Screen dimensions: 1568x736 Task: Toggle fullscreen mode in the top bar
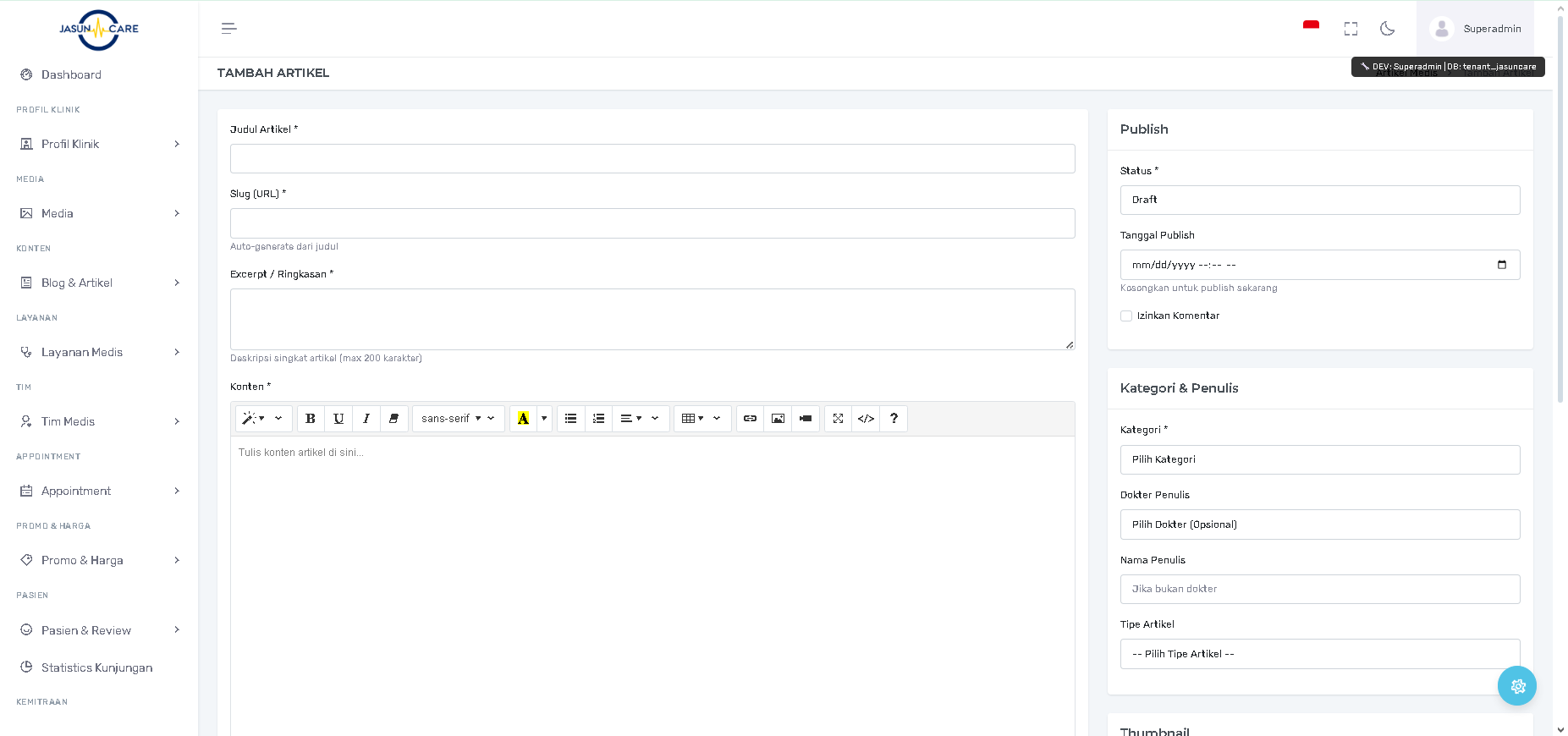coord(1351,29)
